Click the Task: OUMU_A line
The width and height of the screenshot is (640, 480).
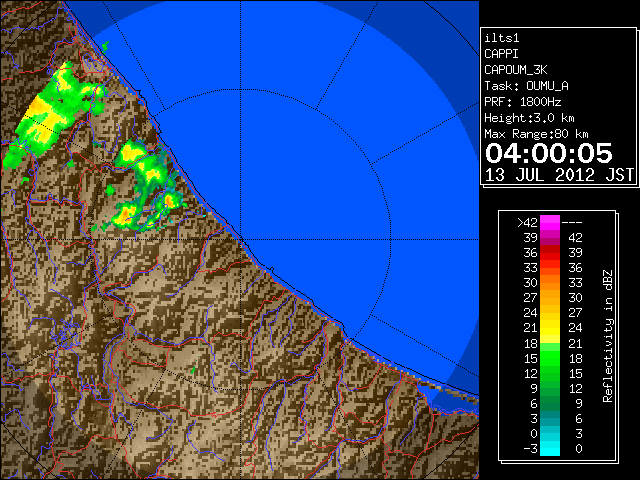(x=527, y=86)
